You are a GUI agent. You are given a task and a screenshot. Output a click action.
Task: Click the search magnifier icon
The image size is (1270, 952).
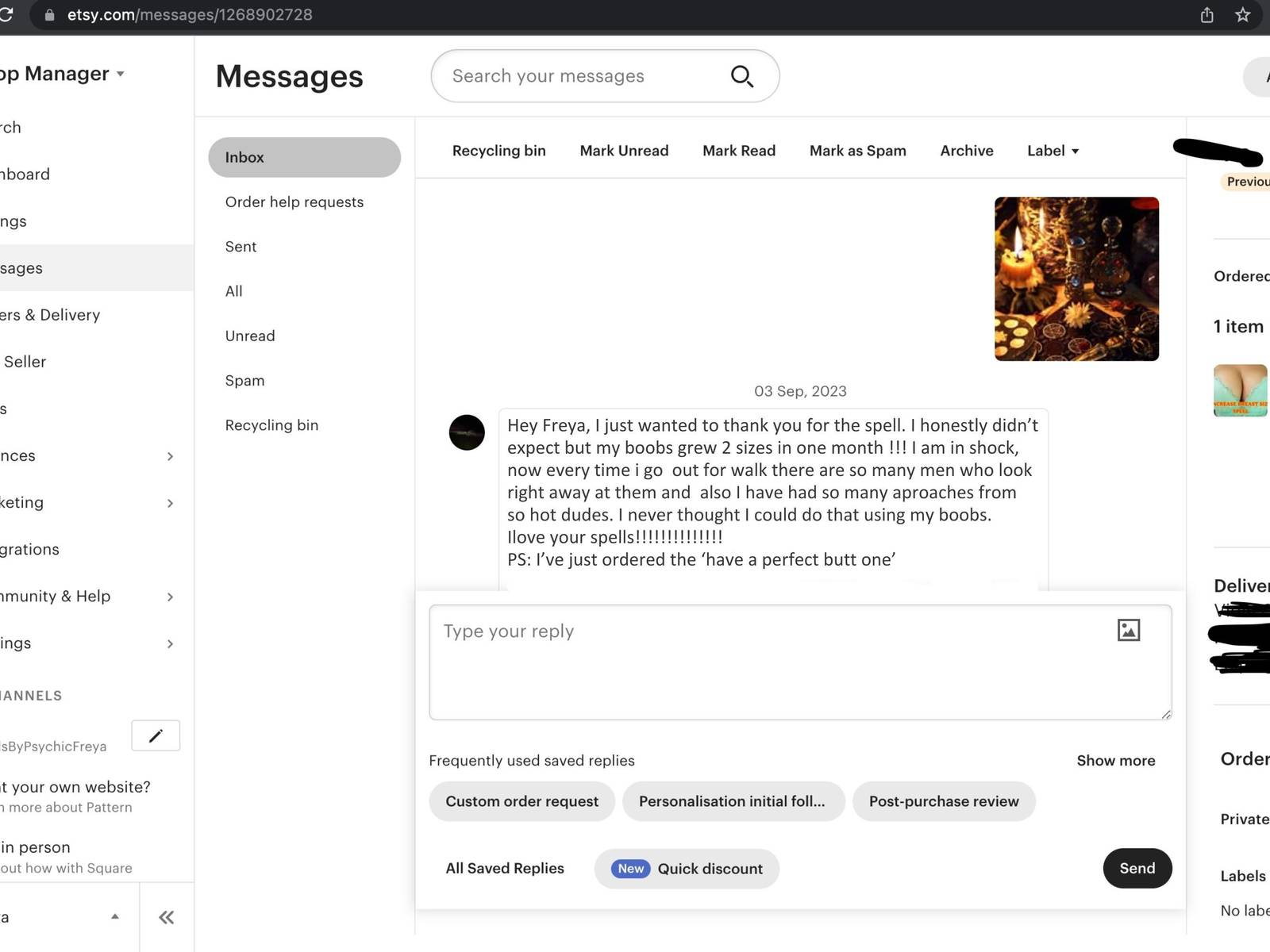[741, 76]
